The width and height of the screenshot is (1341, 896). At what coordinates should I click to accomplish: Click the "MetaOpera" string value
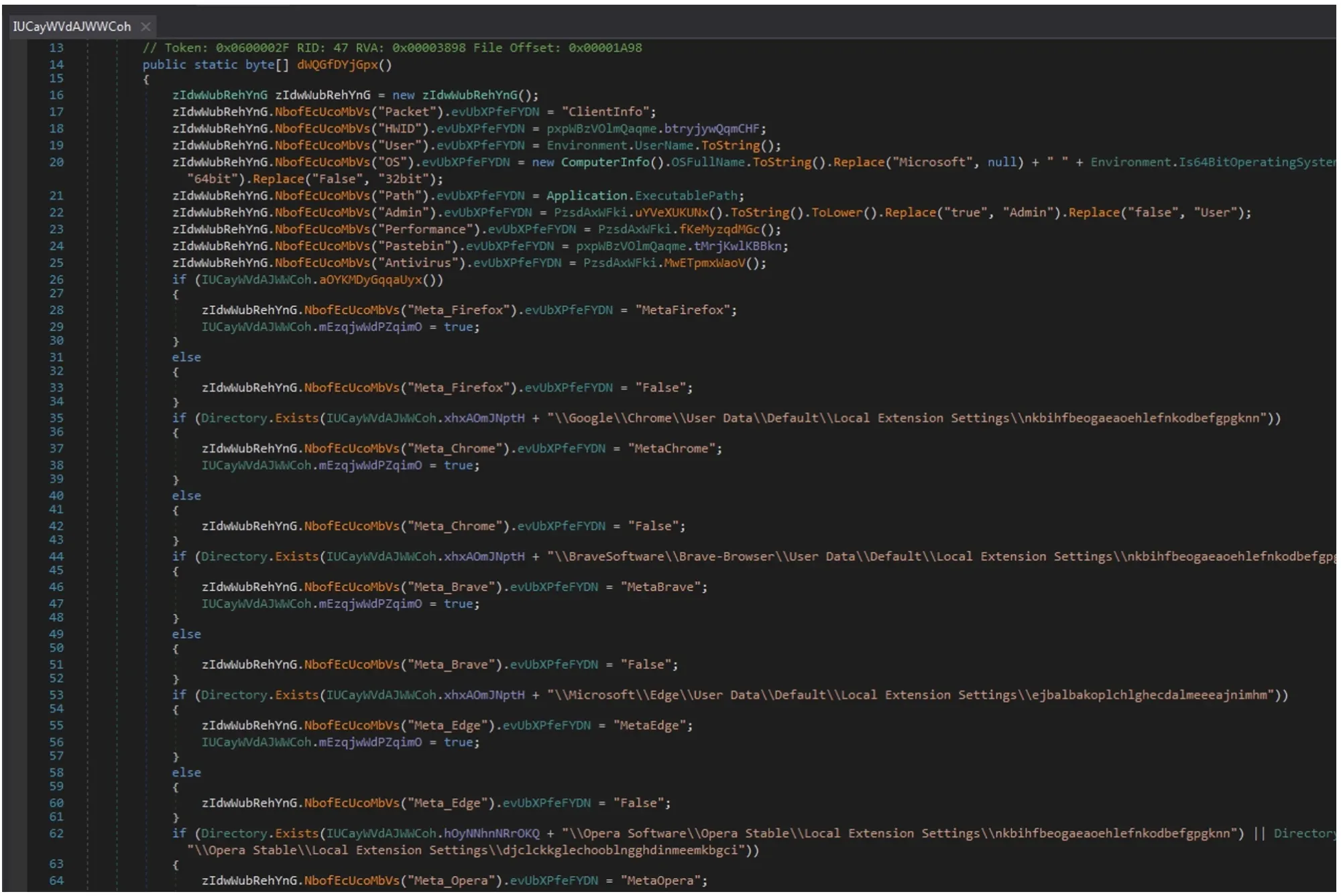click(660, 881)
